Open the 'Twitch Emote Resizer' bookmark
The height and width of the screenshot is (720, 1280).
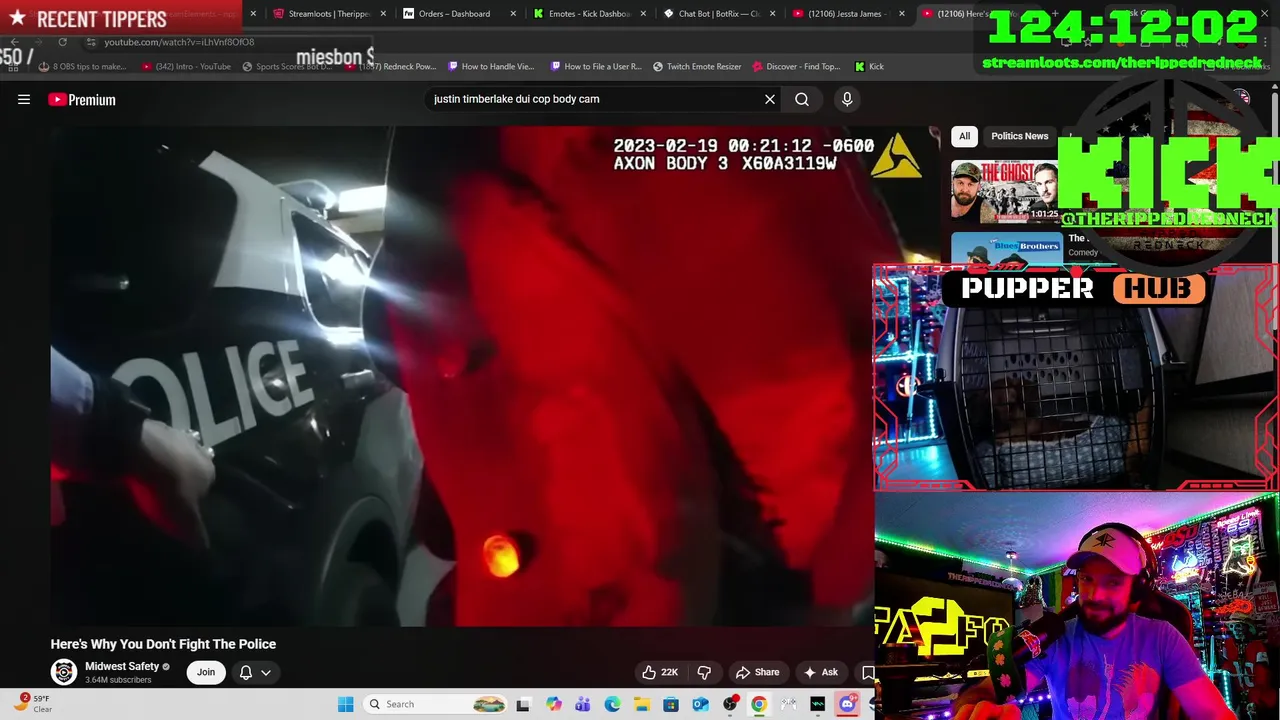coord(697,66)
